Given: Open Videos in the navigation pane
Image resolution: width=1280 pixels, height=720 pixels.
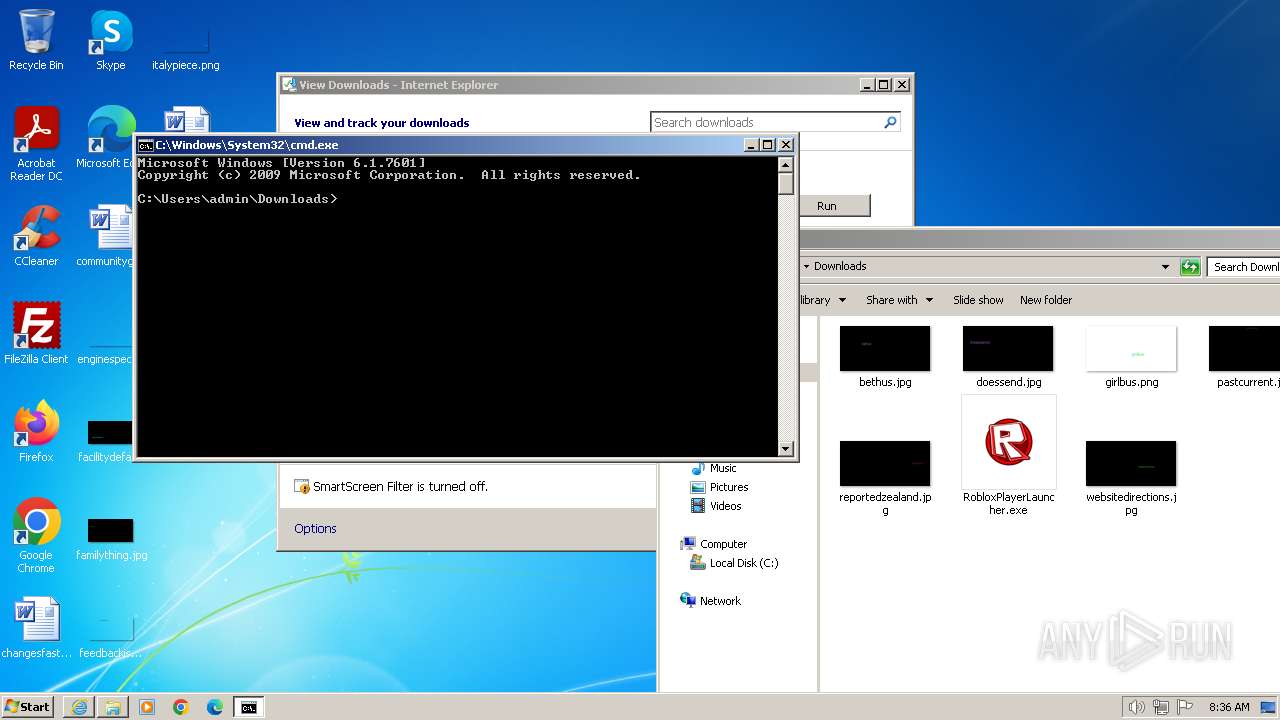Looking at the screenshot, I should (x=716, y=506).
